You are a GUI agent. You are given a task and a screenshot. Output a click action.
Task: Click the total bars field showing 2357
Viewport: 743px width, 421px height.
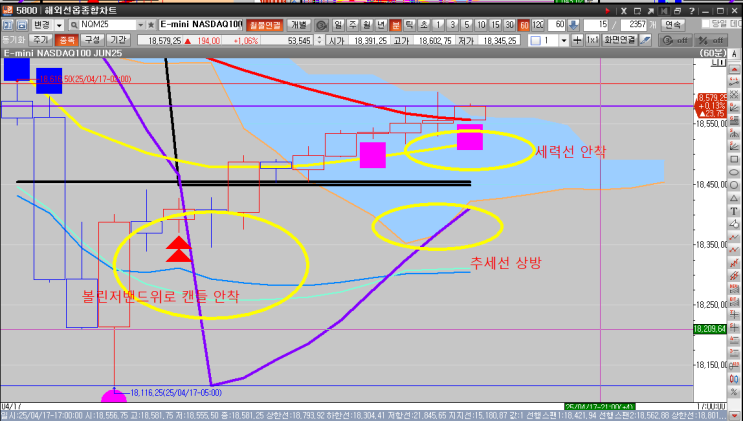coord(634,25)
